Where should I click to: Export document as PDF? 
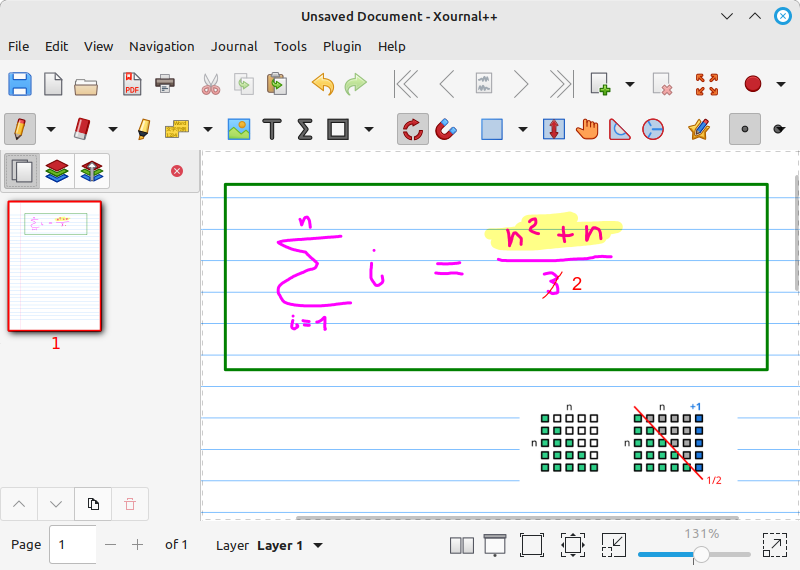point(132,85)
